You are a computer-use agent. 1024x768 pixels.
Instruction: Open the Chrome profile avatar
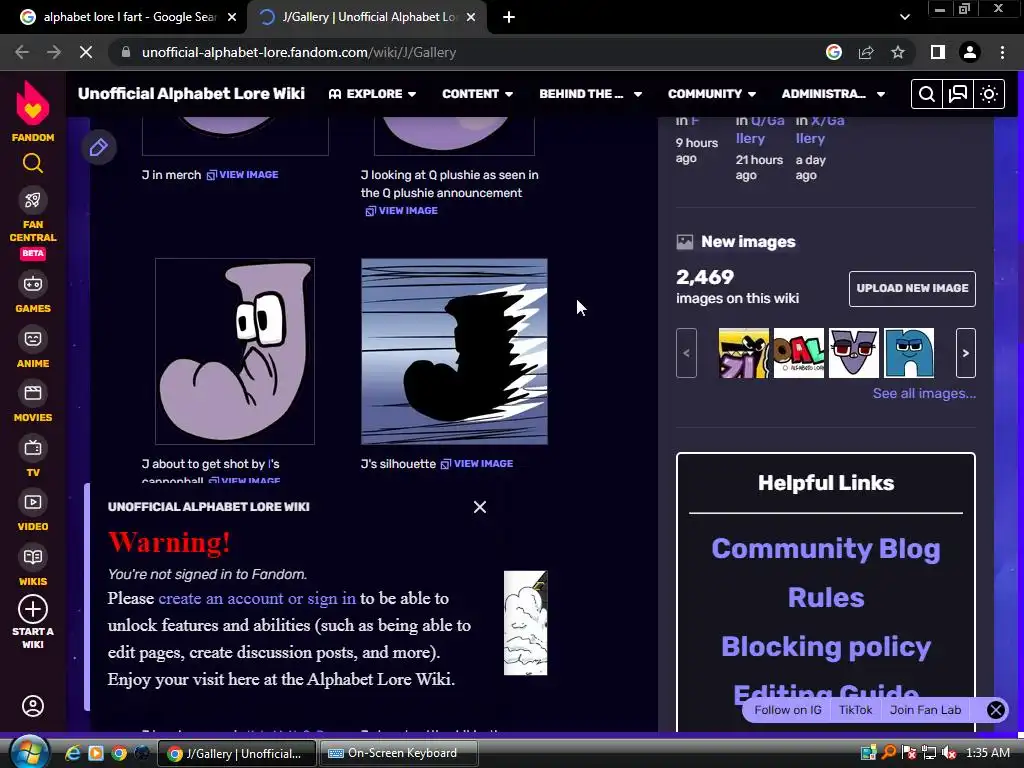click(970, 52)
